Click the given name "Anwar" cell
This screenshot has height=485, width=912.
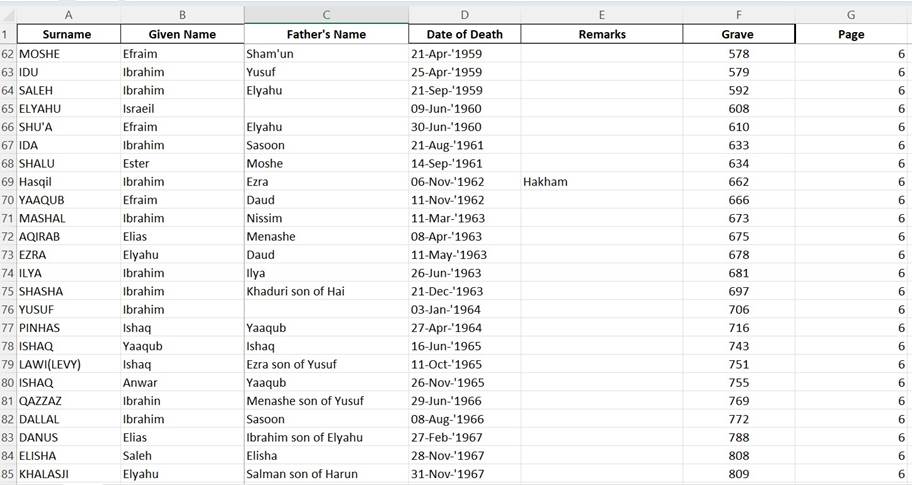[x=140, y=382]
